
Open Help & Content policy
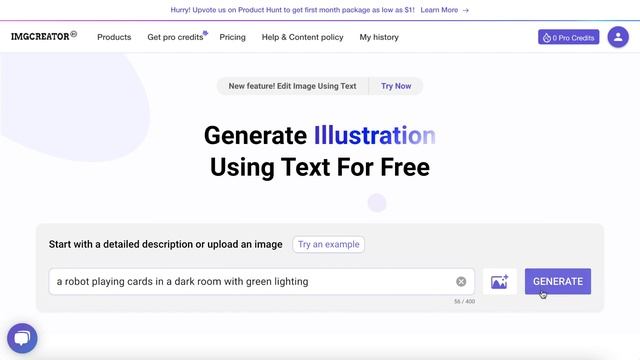302,37
